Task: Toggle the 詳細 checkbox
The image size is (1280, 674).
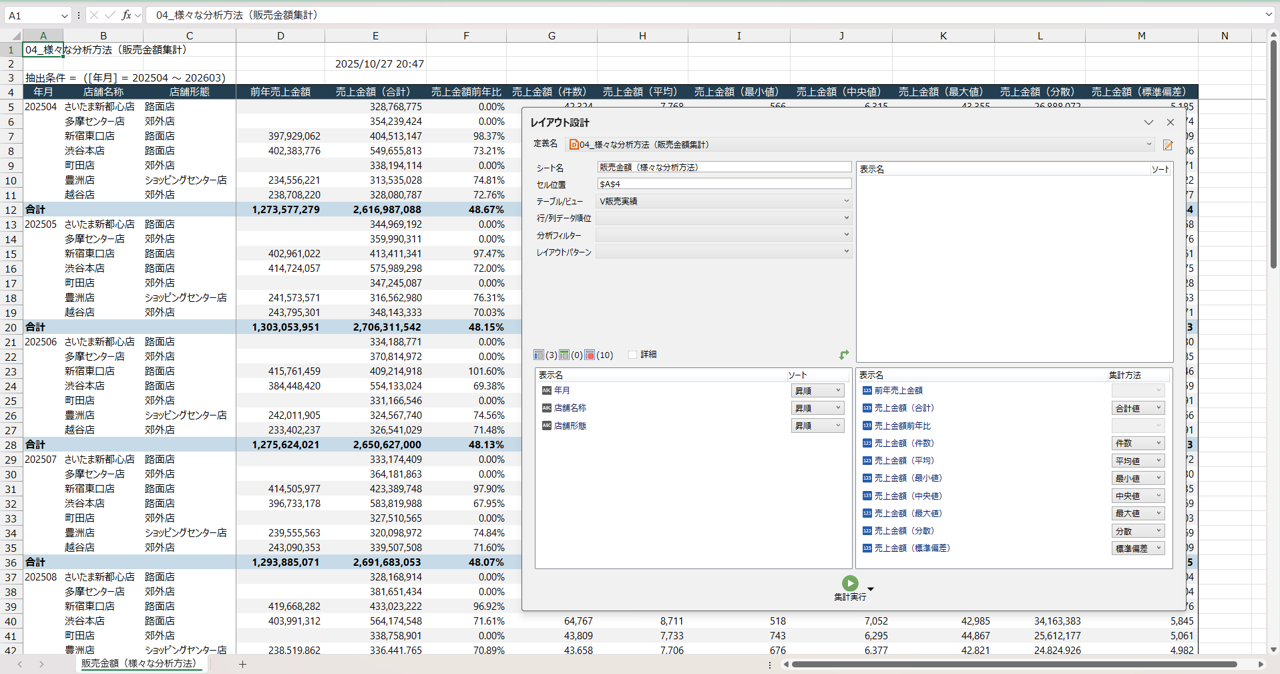Action: (x=632, y=355)
